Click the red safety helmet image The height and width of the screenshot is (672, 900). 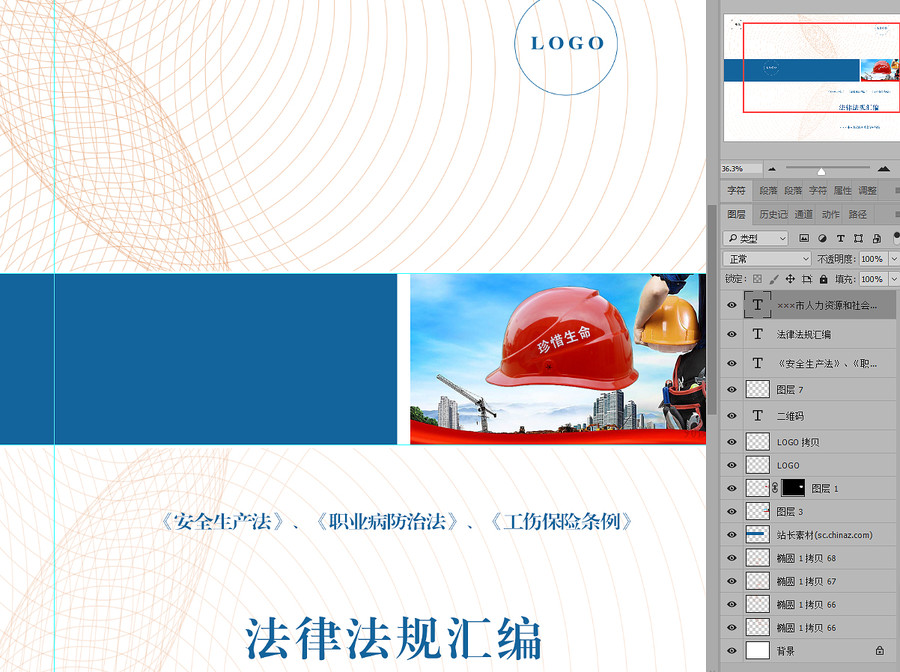562,337
